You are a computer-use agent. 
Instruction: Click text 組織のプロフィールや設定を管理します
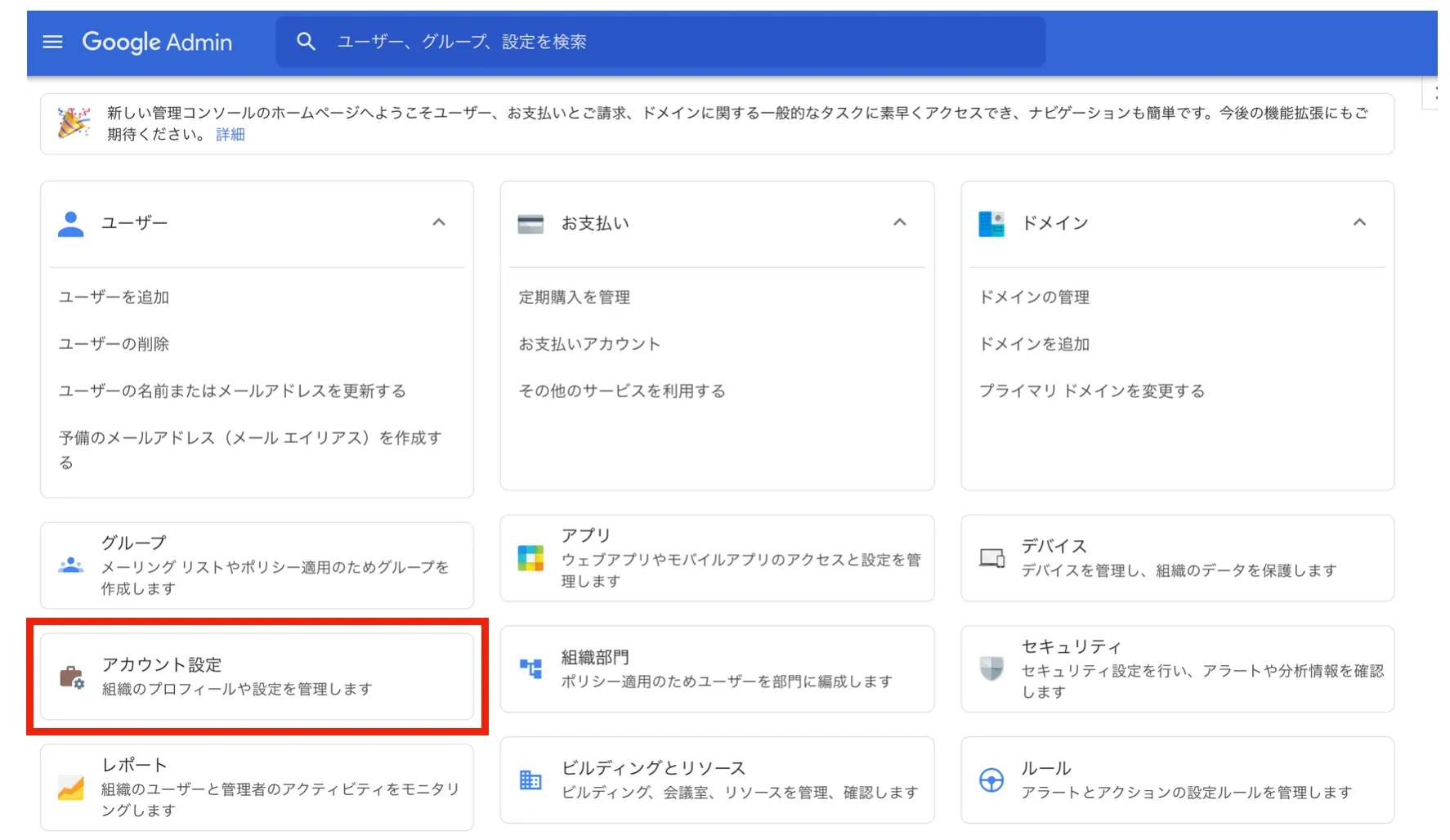237,690
